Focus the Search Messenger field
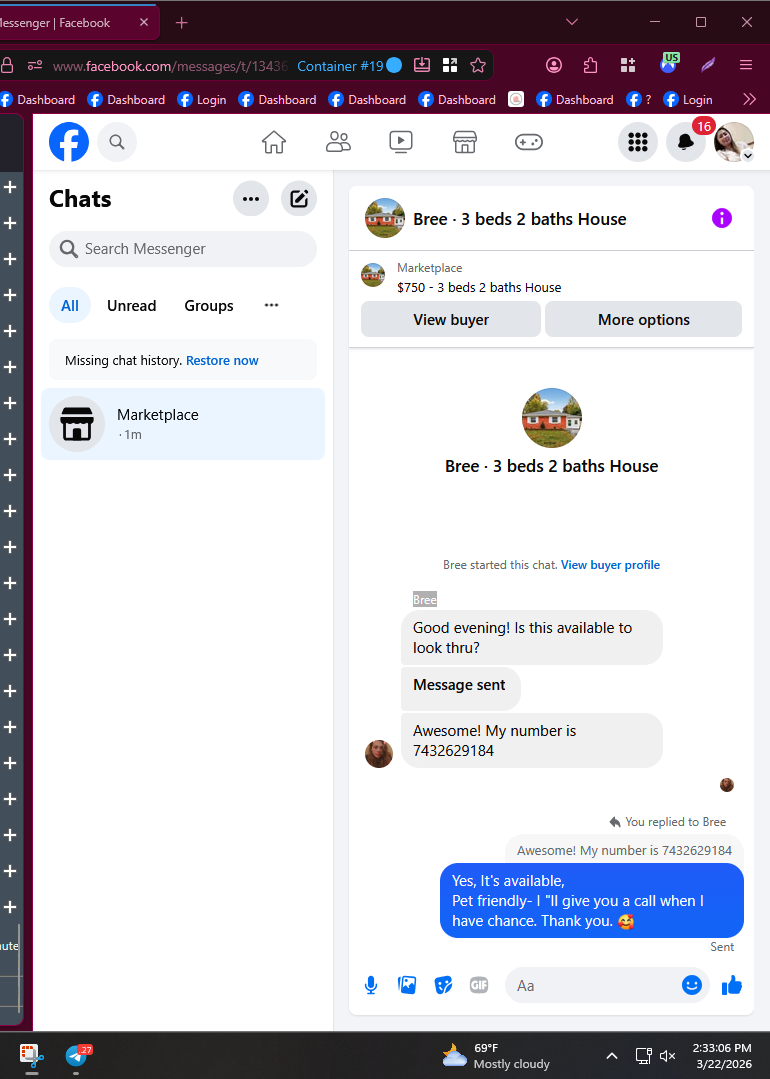 coord(183,249)
